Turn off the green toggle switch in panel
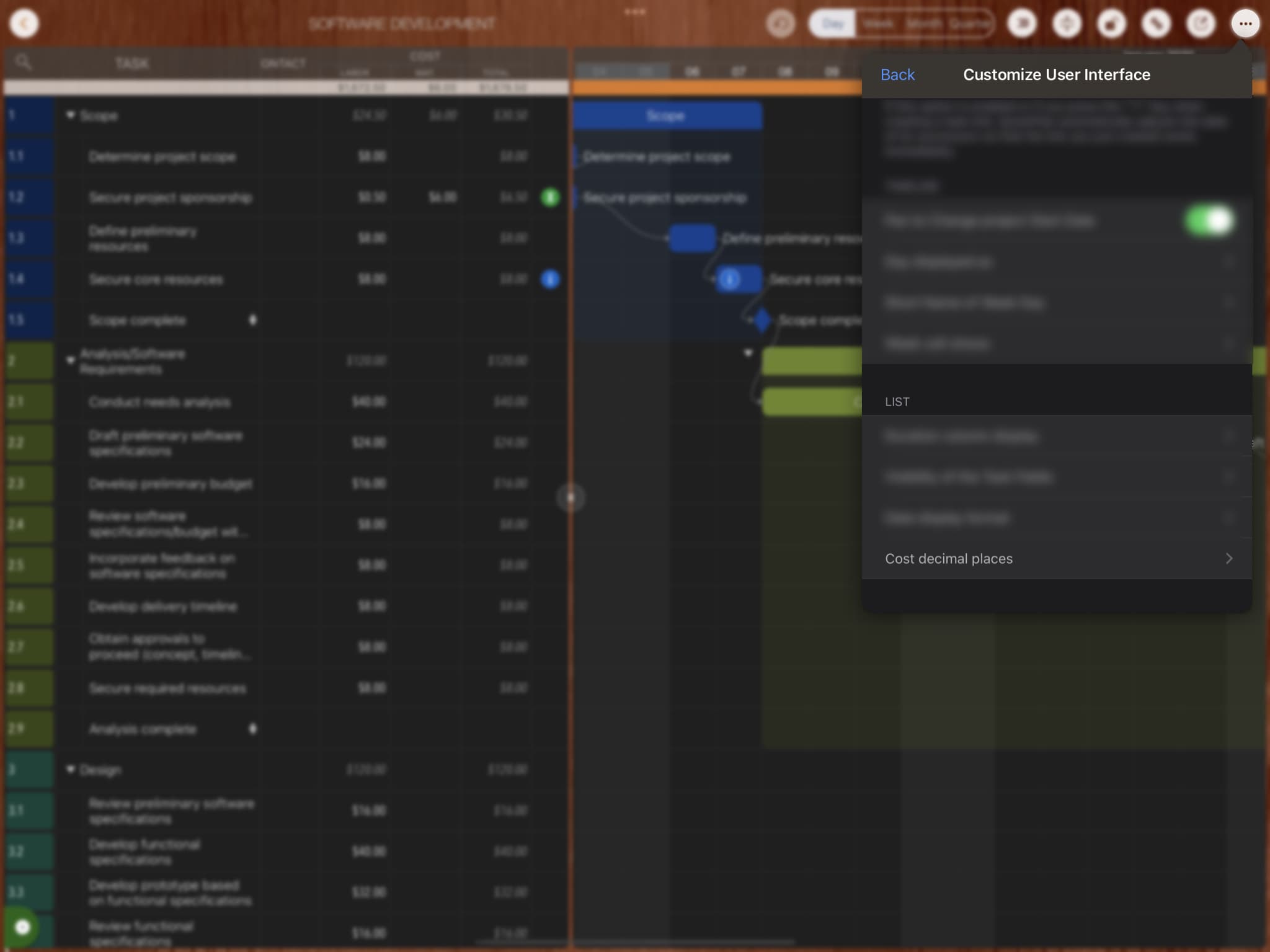1270x952 pixels. (x=1209, y=221)
